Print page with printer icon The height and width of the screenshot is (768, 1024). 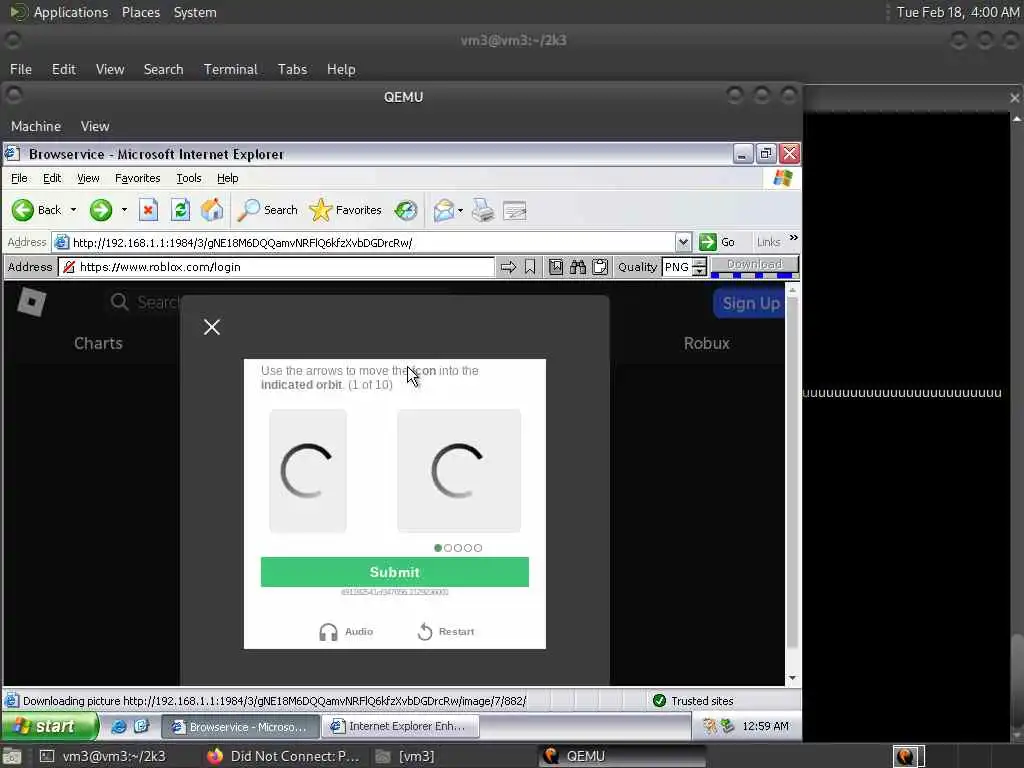coord(483,210)
